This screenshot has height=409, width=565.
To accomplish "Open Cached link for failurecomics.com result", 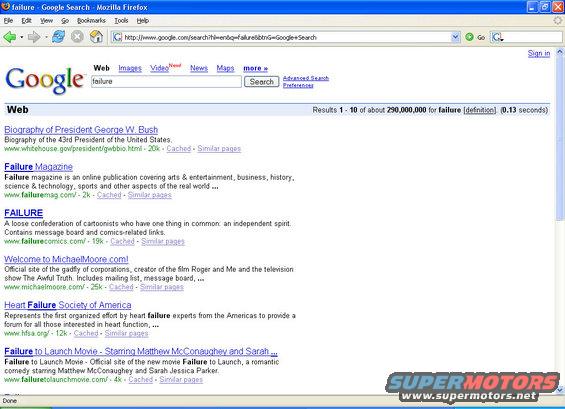I will pyautogui.click(x=122, y=241).
